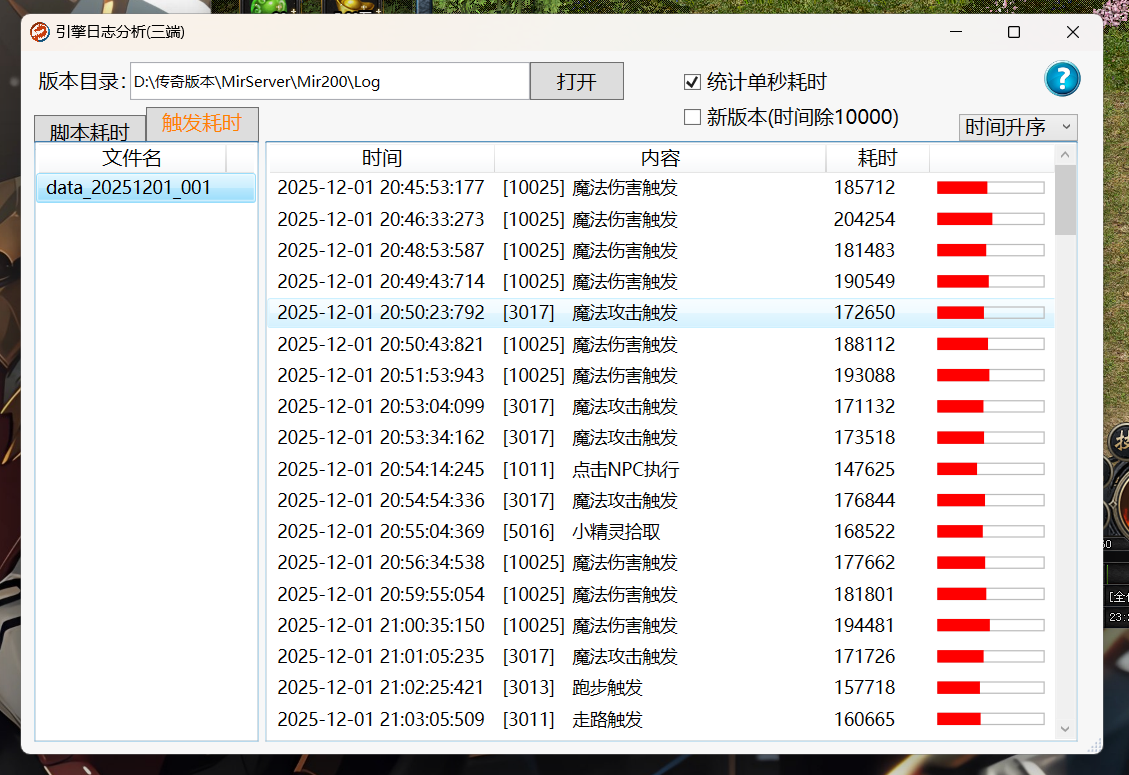This screenshot has height=775, width=1129.
Task: Select file data_20251201_001 in the list
Action: pos(145,188)
